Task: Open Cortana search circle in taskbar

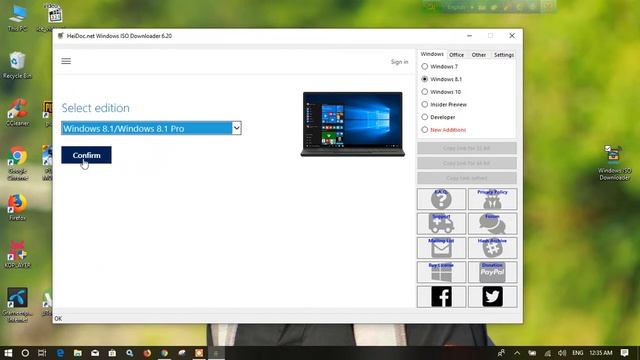Action: point(25,353)
